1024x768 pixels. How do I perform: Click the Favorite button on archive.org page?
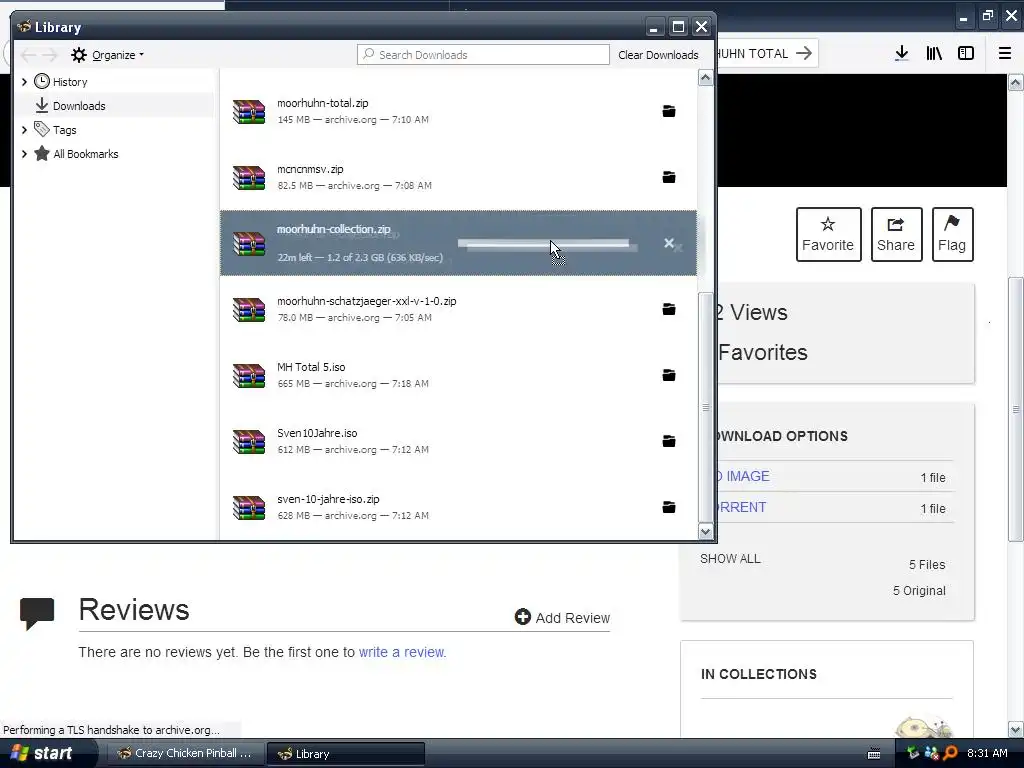[828, 234]
